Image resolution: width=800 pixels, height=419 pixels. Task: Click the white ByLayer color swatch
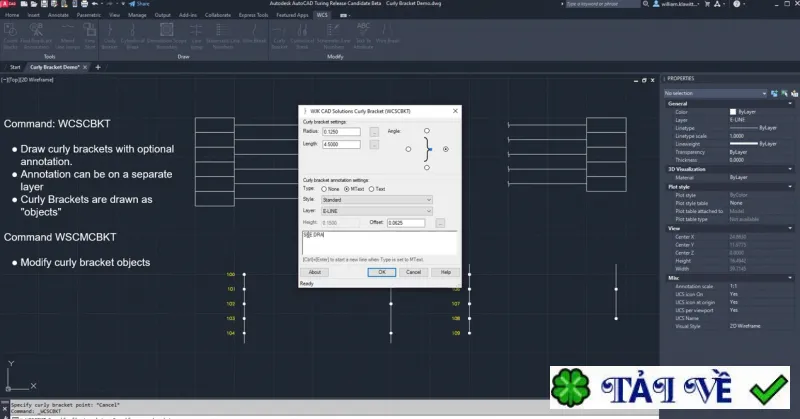(733, 112)
